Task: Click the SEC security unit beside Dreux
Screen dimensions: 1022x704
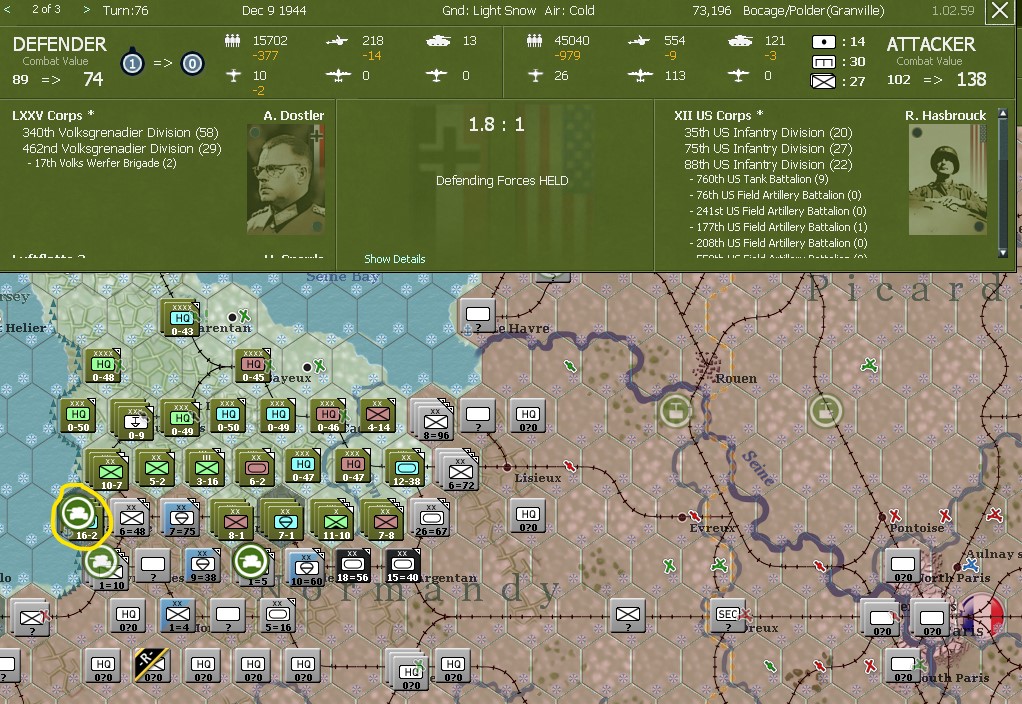Action: coord(729,616)
